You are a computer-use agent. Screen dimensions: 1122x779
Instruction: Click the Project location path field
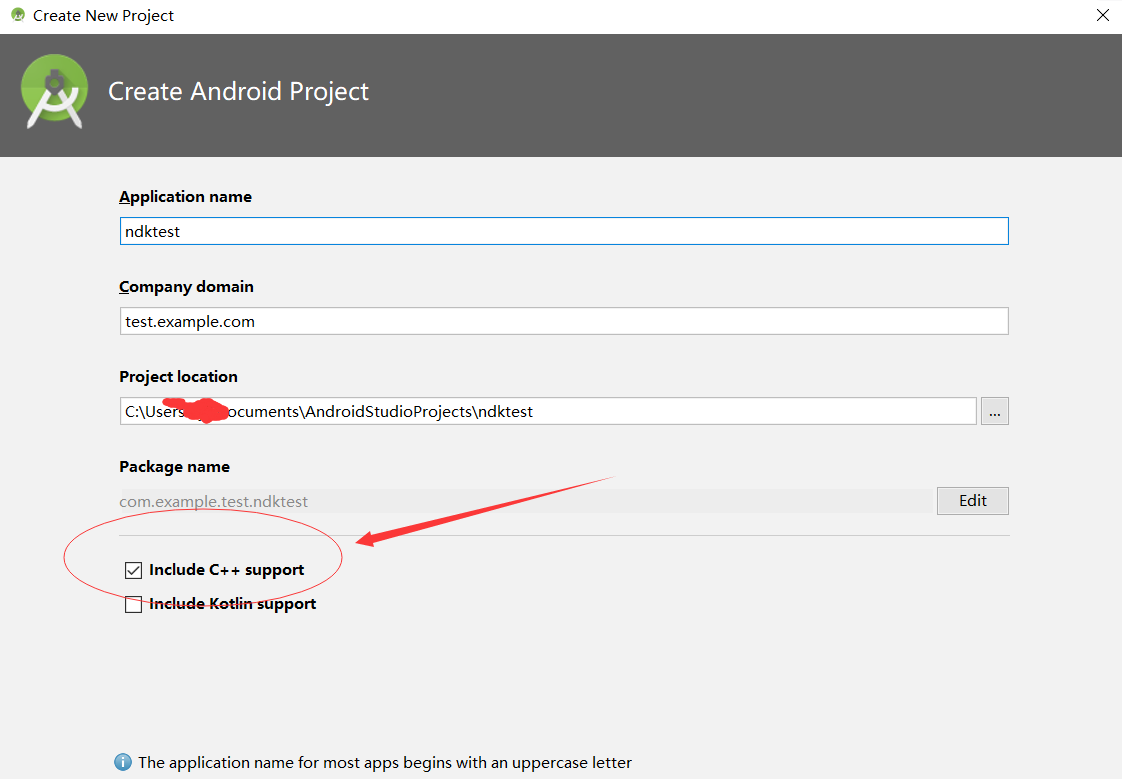pyautogui.click(x=548, y=411)
